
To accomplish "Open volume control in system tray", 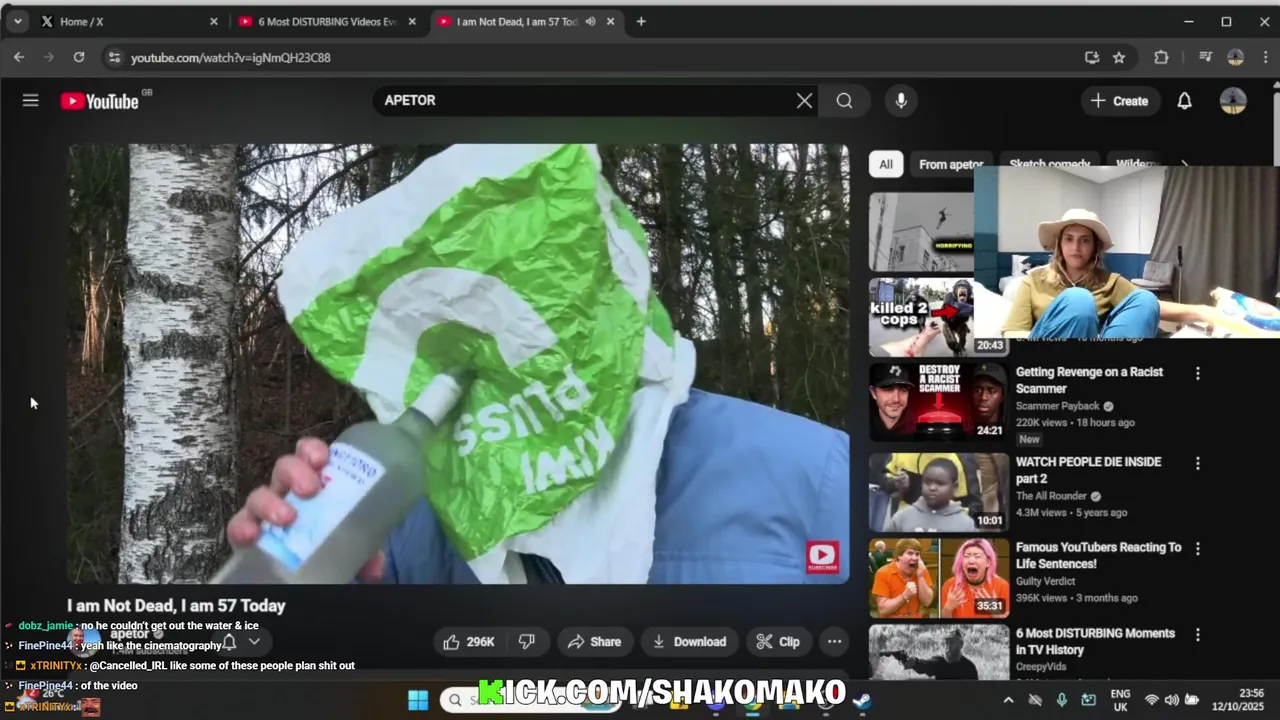I will tap(1171, 700).
